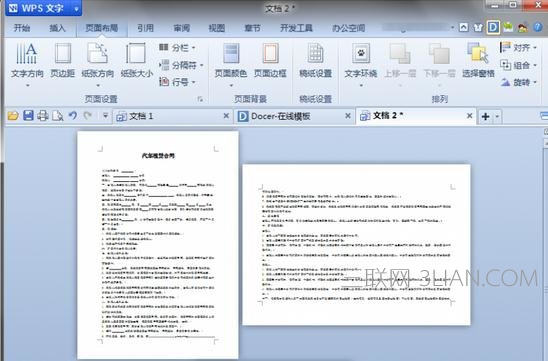Add a new document tab with plus button
Screen dimensions: 548x361
pyautogui.click(x=485, y=116)
